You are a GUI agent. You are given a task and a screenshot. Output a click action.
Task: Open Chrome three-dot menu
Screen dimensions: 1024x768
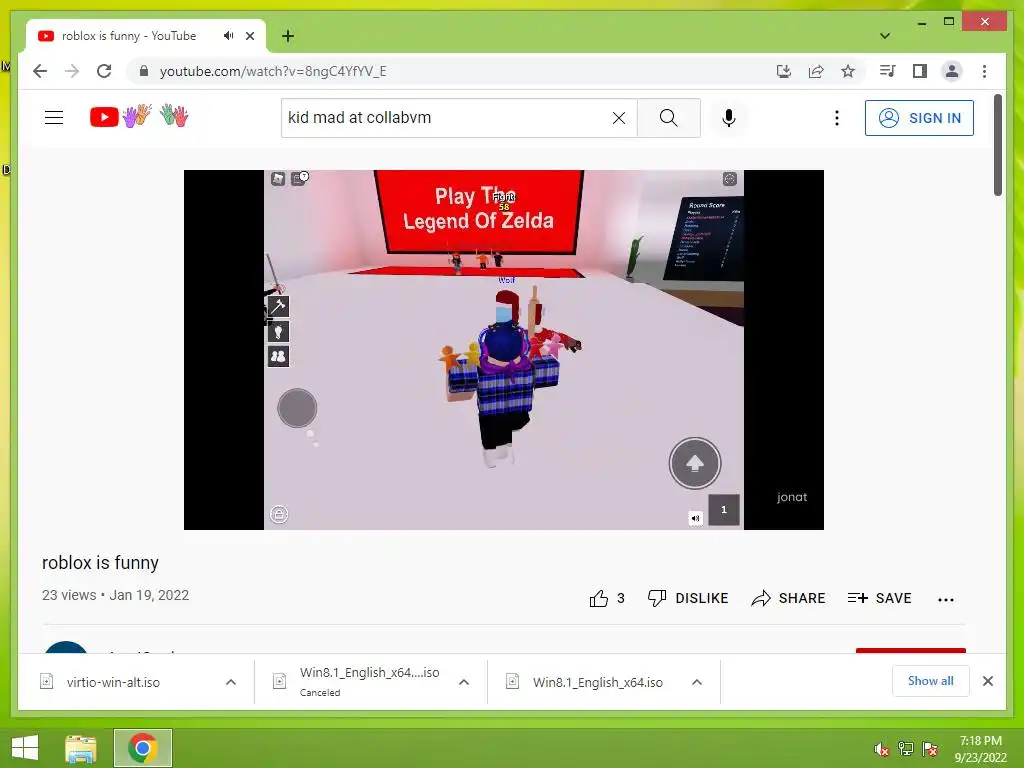pyautogui.click(x=984, y=71)
